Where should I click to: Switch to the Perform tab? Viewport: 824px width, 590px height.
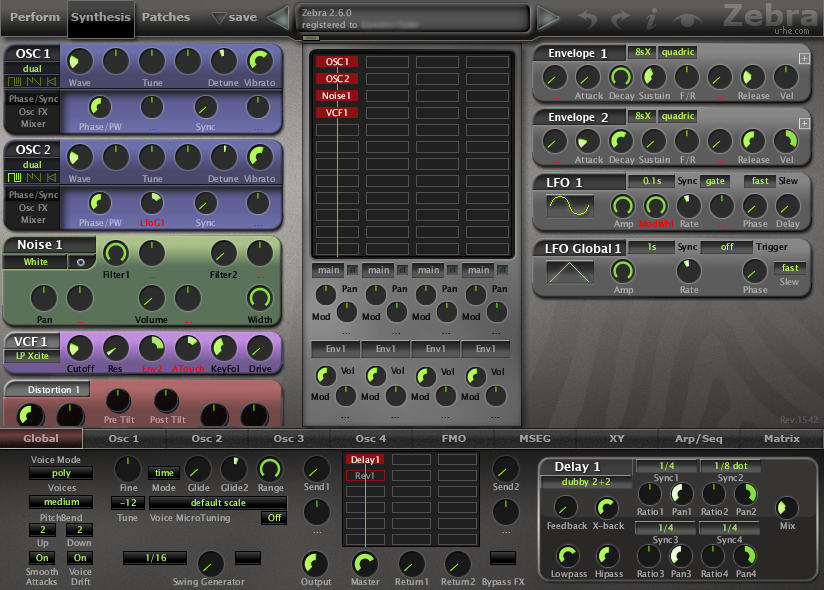coord(34,17)
